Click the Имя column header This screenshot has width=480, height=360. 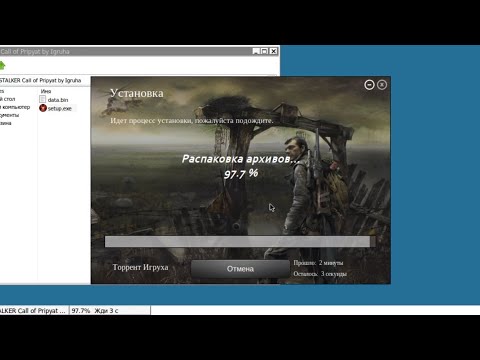(46, 91)
